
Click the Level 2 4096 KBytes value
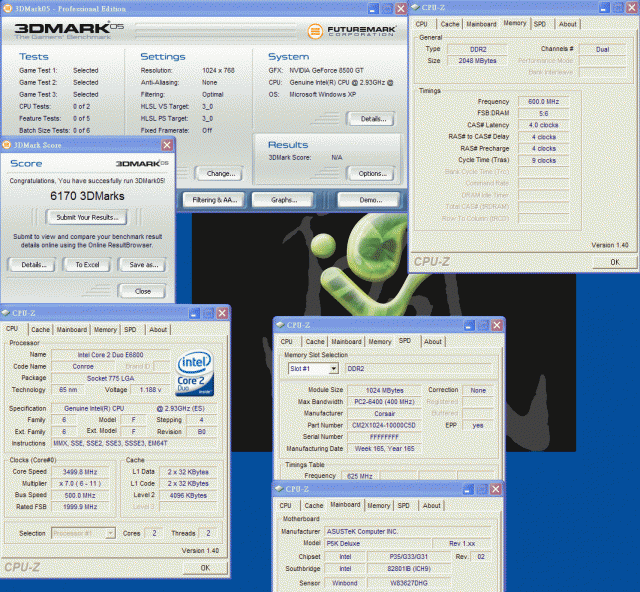pyautogui.click(x=188, y=495)
